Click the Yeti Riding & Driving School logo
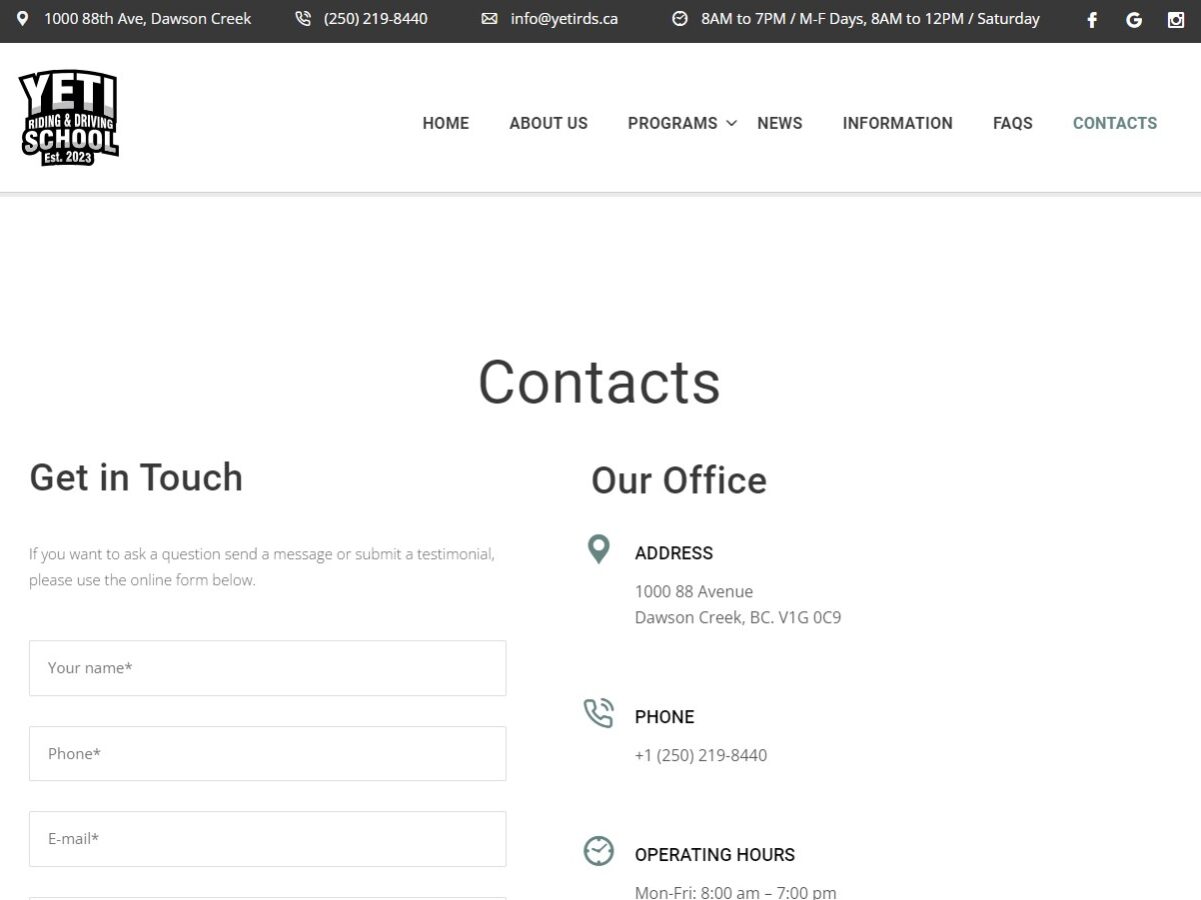1201x900 pixels. coord(68,119)
